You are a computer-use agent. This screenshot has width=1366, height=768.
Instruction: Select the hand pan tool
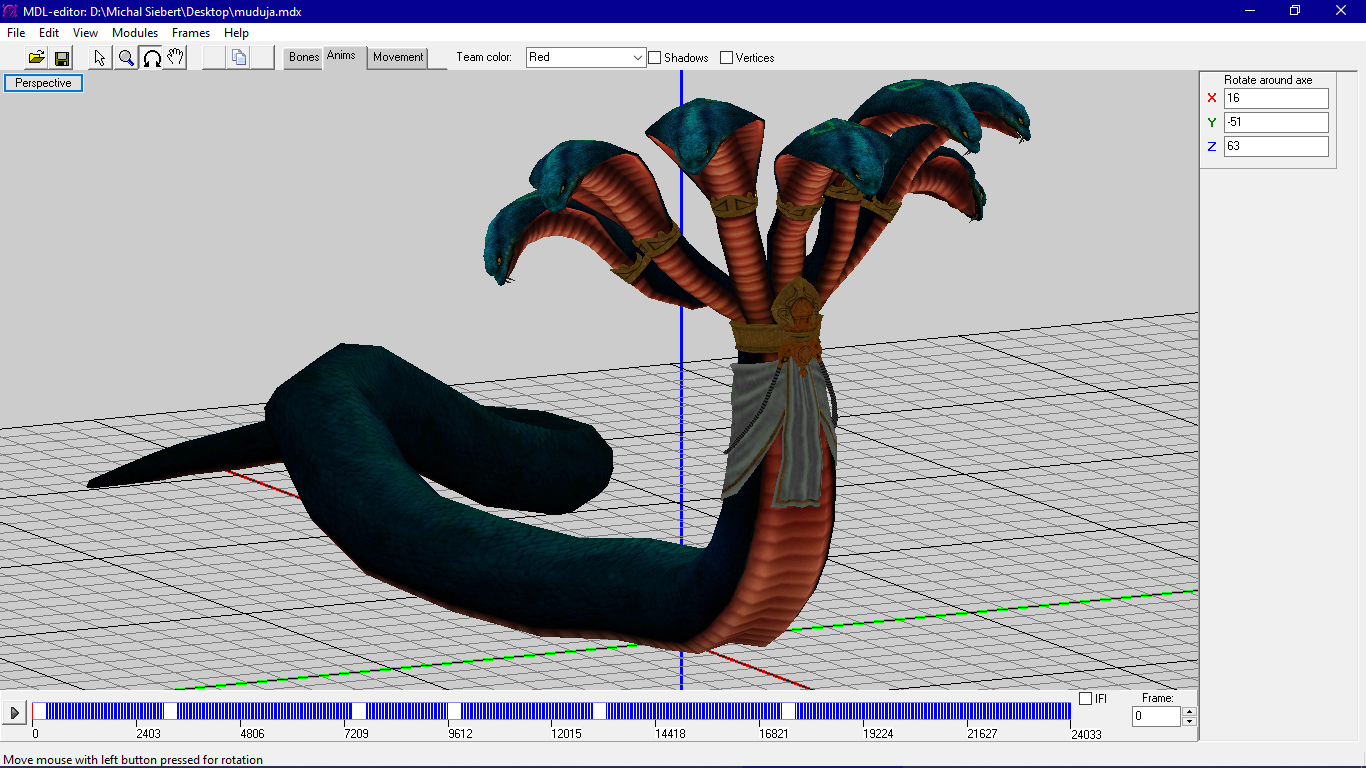[176, 58]
